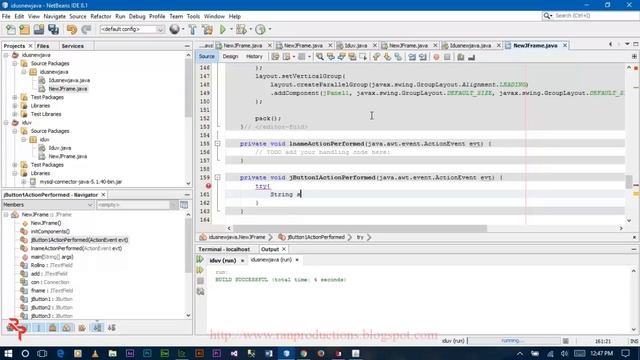This screenshot has width=640, height=360.
Task: Open the default config combo box
Action: (x=132, y=29)
